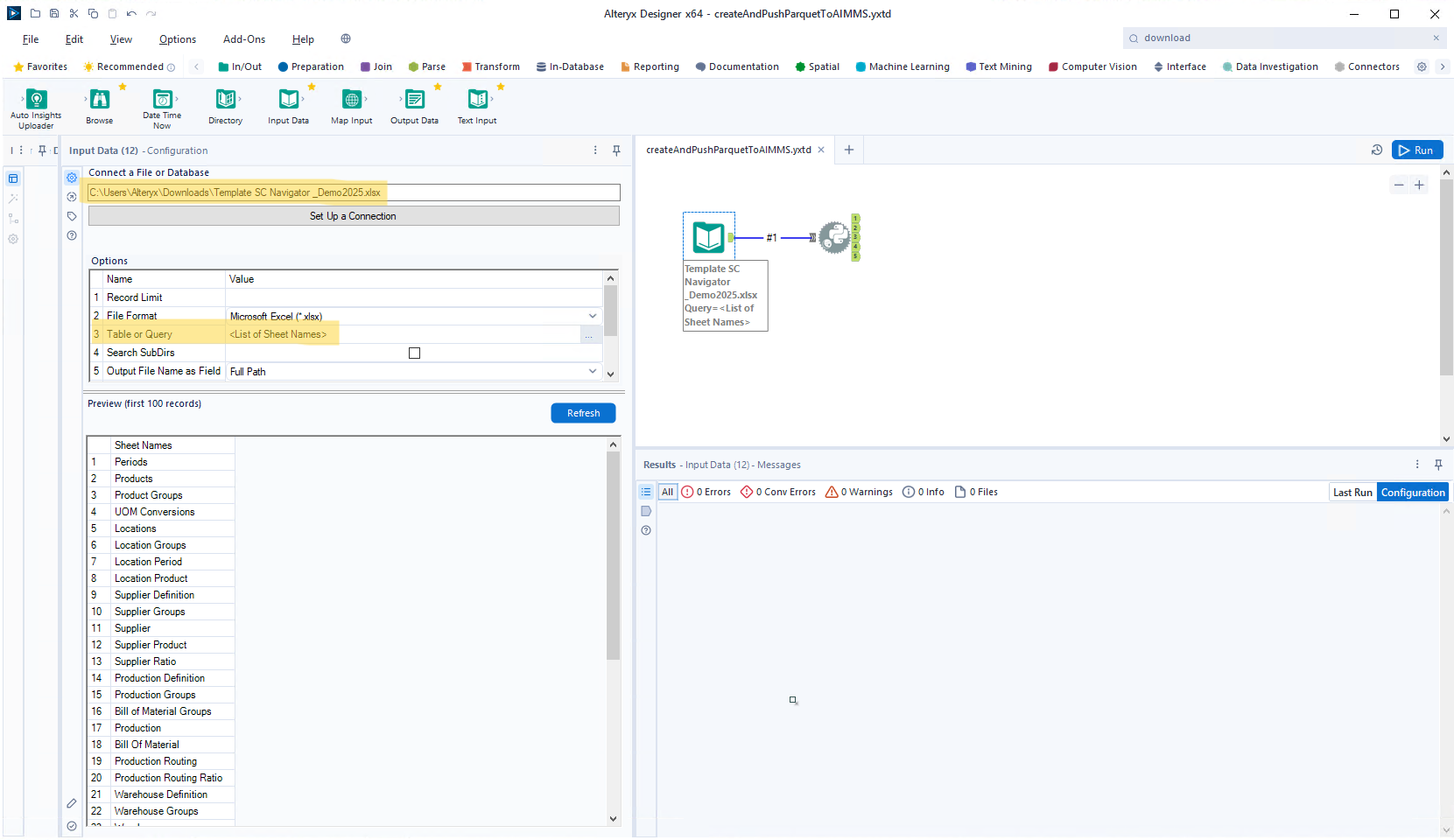This screenshot has height=840, width=1454.
Task: Select the All messages filter
Action: [x=668, y=492]
